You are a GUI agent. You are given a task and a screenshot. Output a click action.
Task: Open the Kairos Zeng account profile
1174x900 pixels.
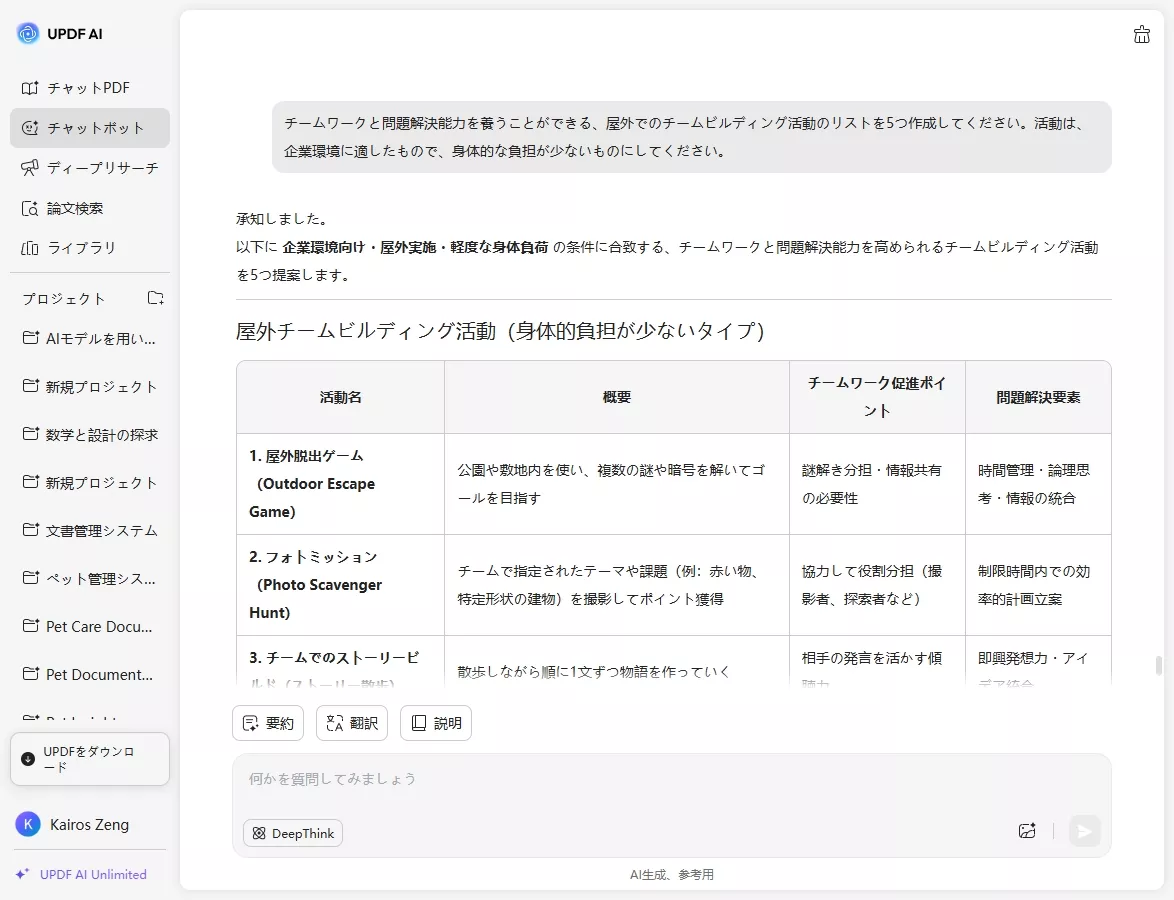click(x=89, y=824)
